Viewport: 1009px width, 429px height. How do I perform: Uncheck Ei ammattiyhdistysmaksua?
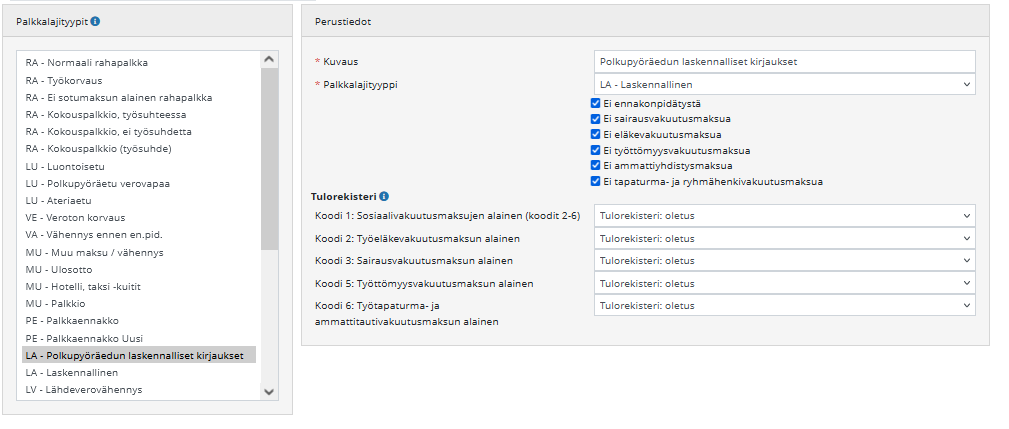(596, 165)
